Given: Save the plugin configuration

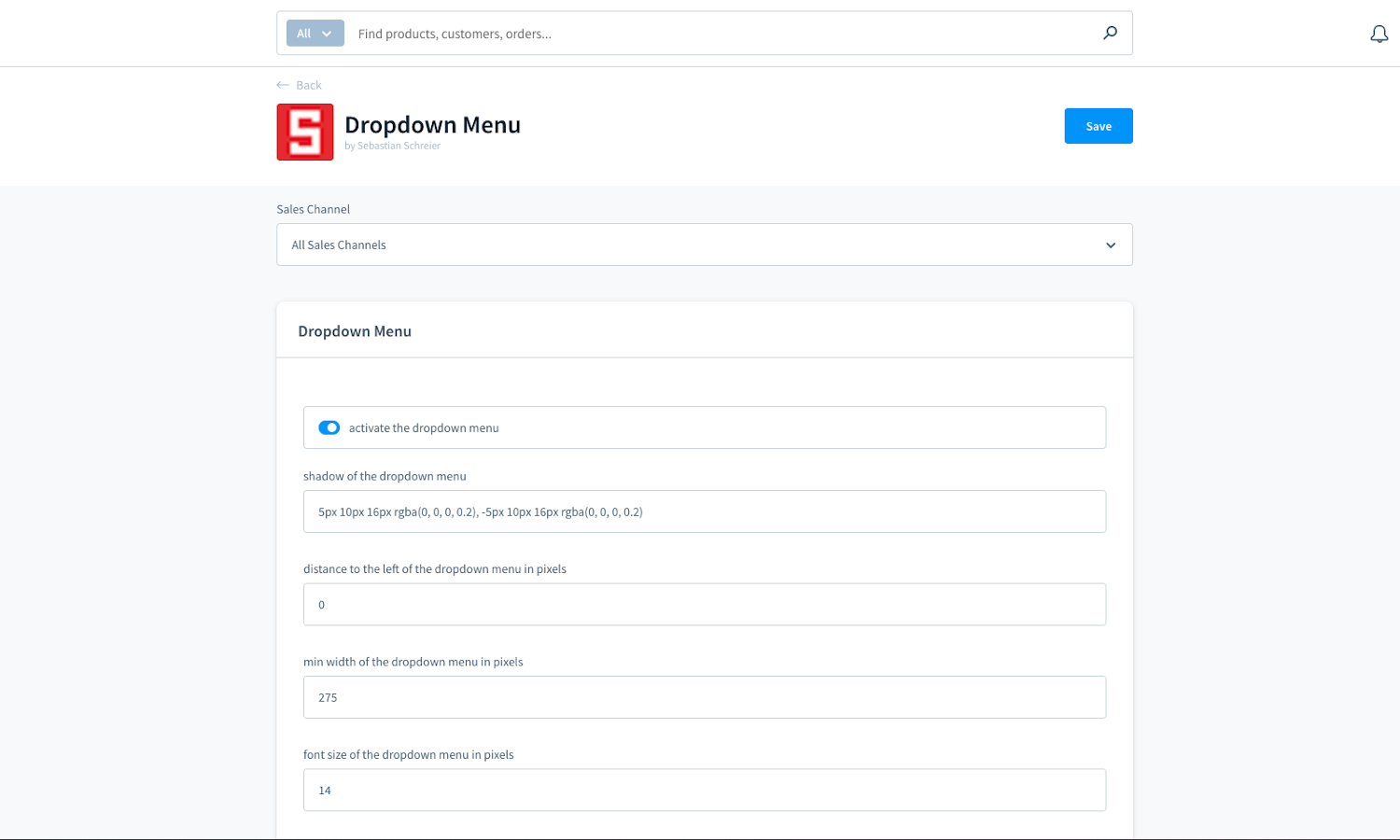Looking at the screenshot, I should [x=1098, y=126].
